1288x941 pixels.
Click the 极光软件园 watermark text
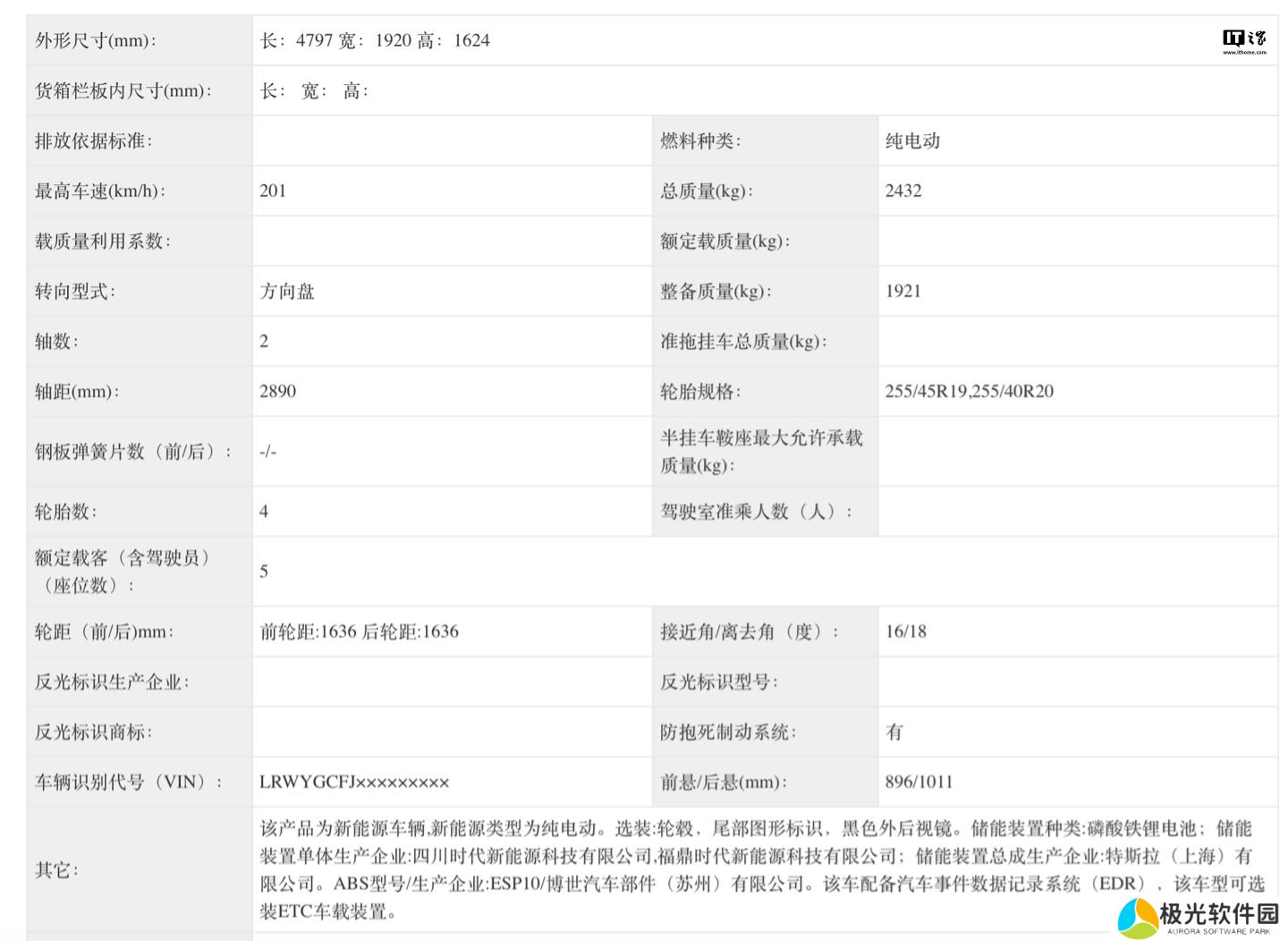(x=1218, y=914)
